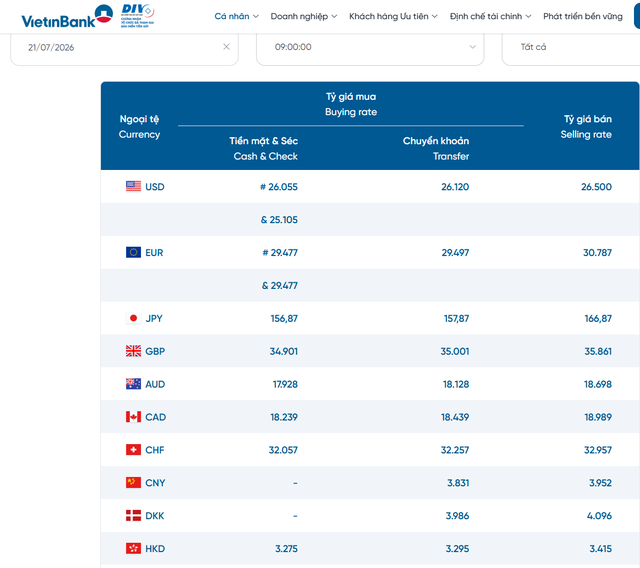Select the EUR currency label
Image resolution: width=640 pixels, height=568 pixels.
[x=154, y=253]
